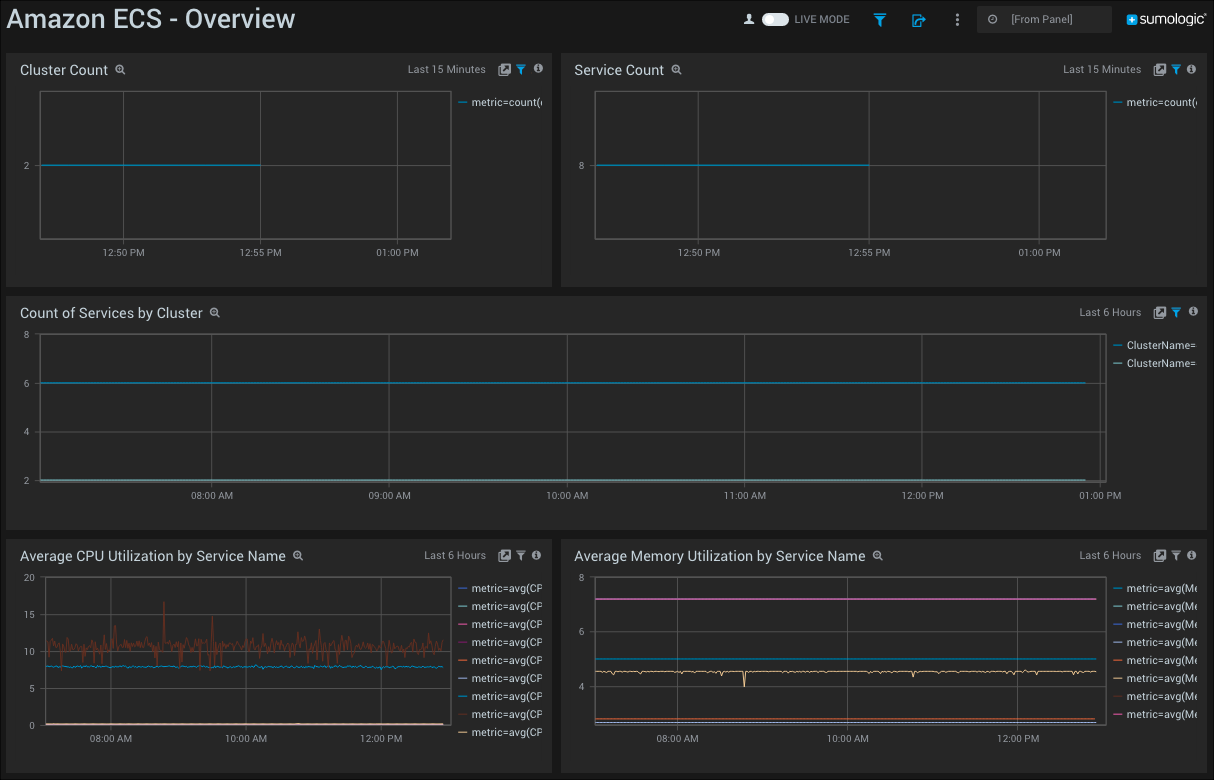Toggle the filter icon on Average CPU Utilization panel
Viewport: 1214px width, 780px height.
(520, 555)
